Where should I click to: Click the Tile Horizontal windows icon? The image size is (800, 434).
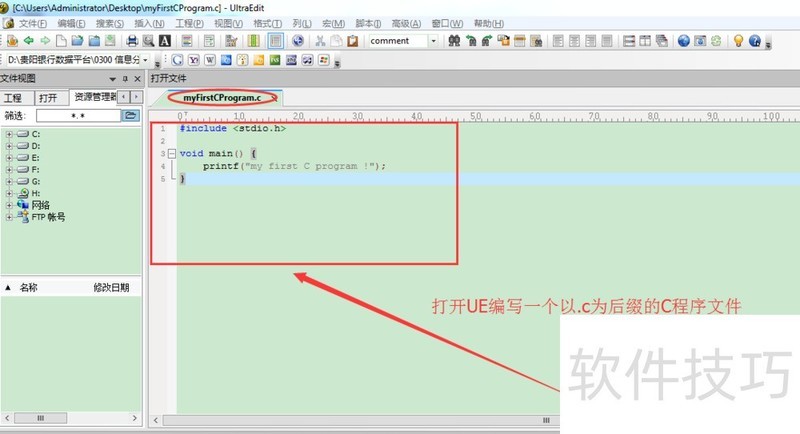[629, 41]
